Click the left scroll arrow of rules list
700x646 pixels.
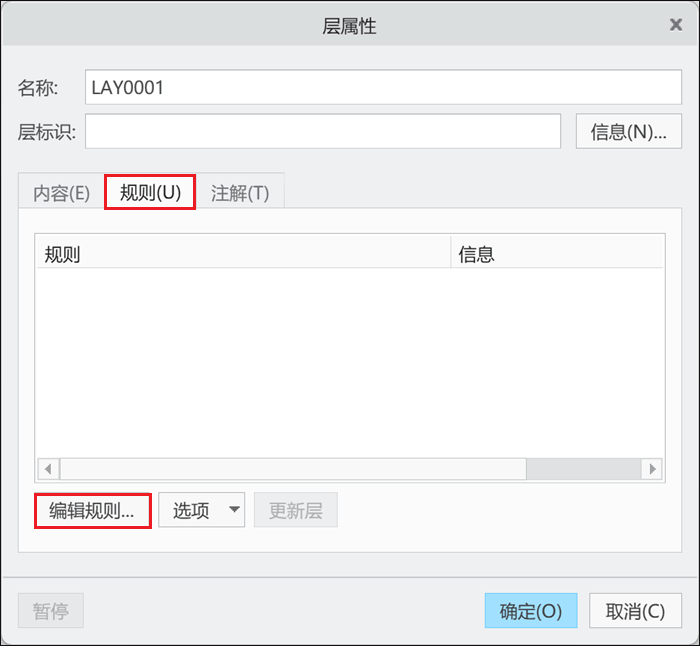point(48,469)
